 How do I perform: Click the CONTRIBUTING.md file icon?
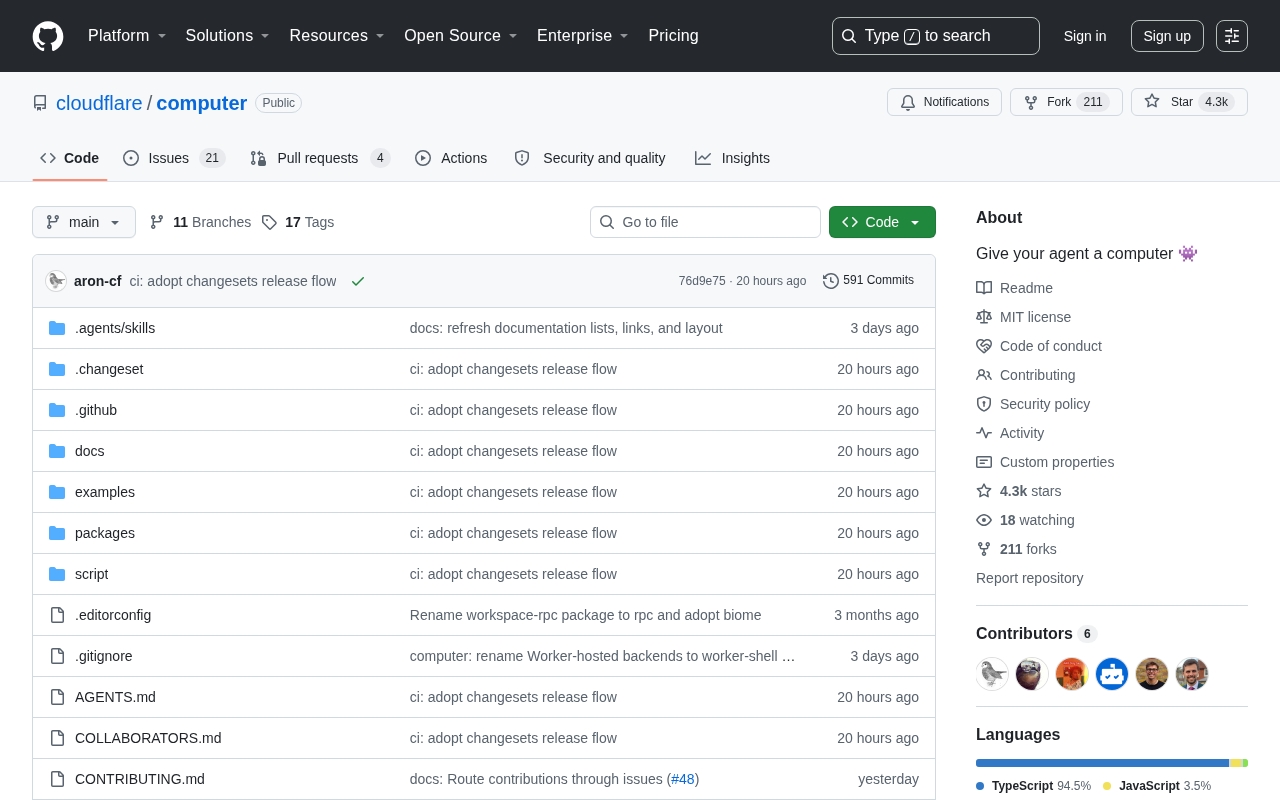pos(57,779)
